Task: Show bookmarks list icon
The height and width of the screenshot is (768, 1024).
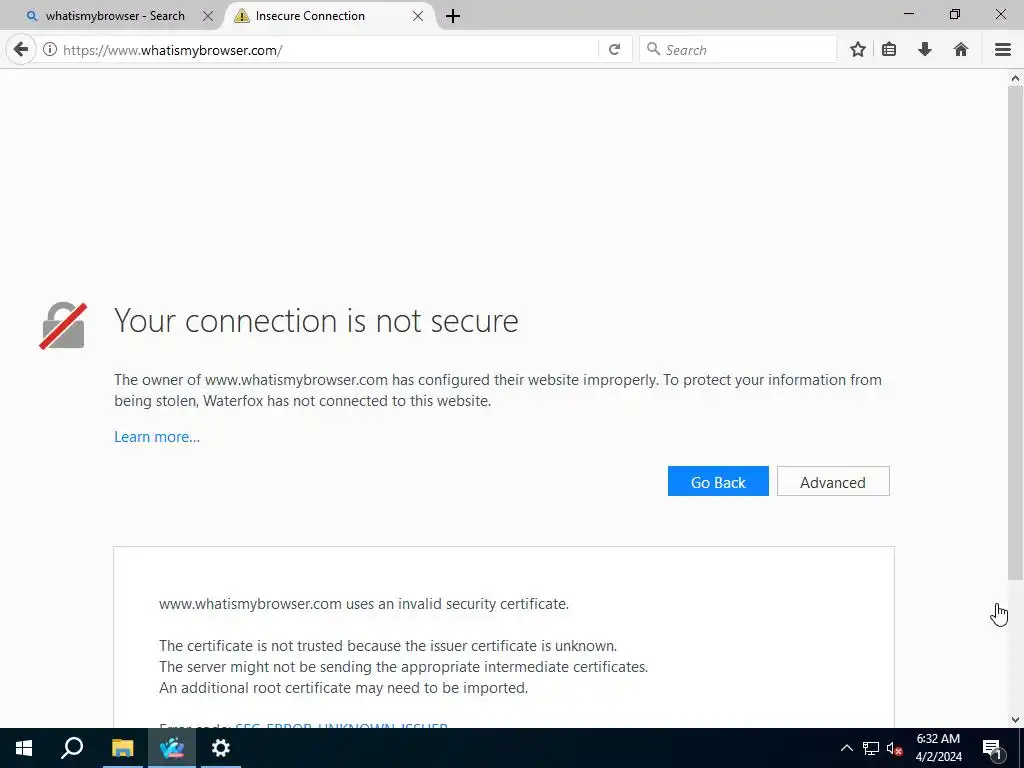Action: [889, 50]
